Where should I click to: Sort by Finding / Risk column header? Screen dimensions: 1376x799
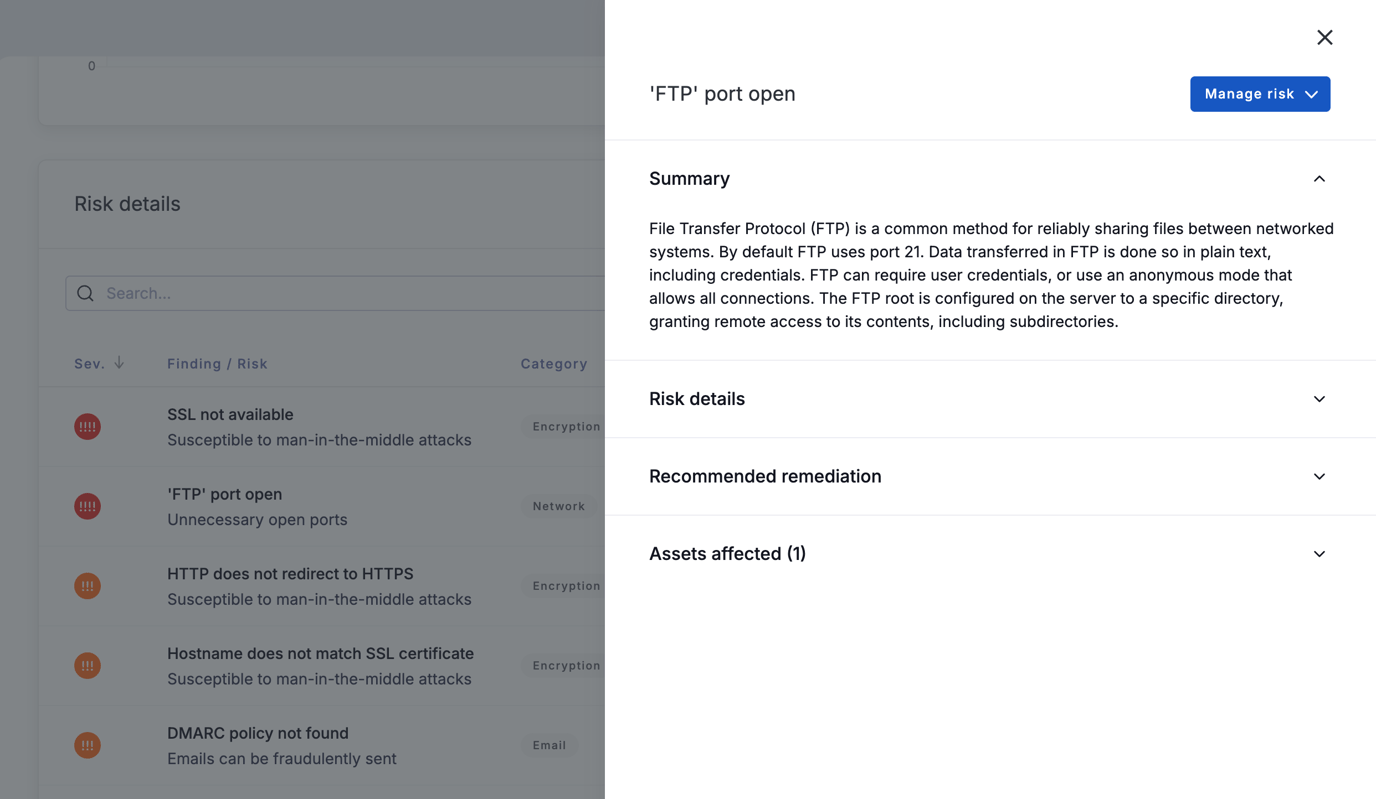(x=217, y=364)
